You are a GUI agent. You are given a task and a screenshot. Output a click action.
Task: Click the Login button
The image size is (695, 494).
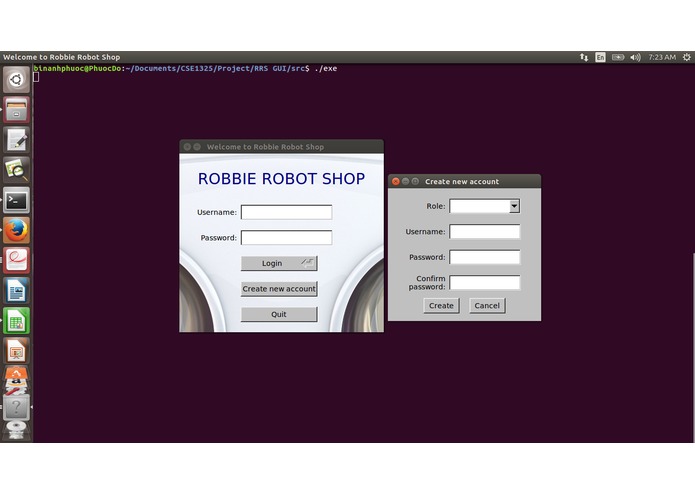[x=279, y=263]
